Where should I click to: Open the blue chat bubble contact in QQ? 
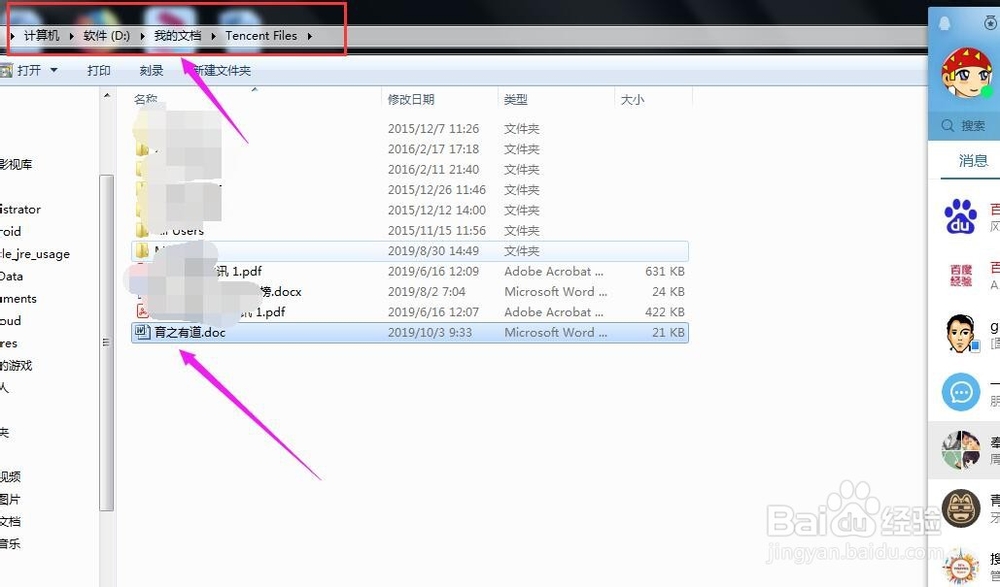pyautogui.click(x=960, y=392)
